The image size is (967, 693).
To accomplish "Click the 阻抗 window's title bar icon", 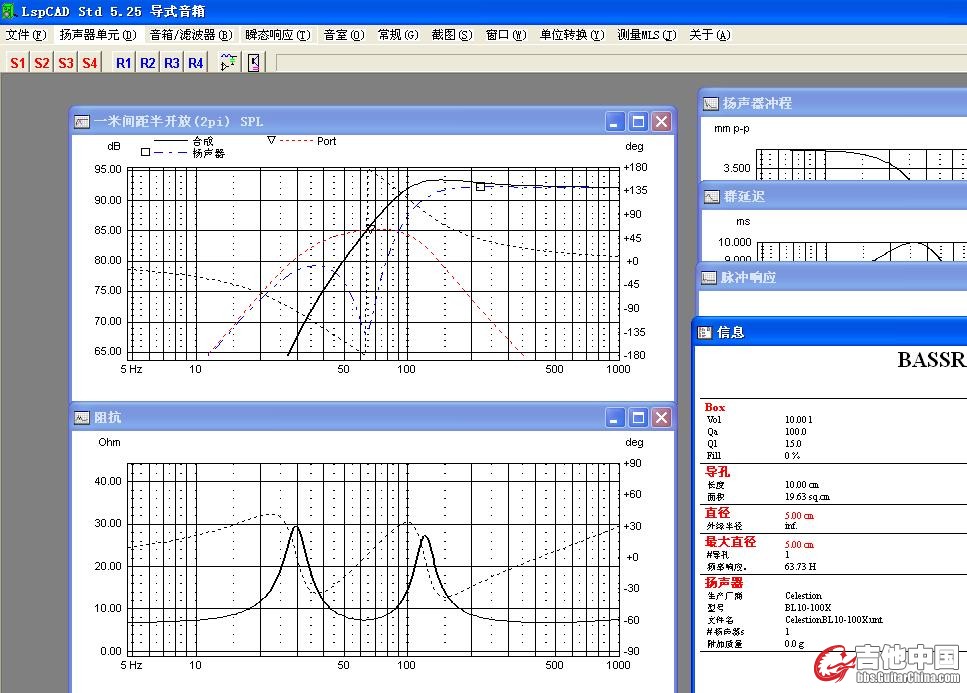I will tap(81, 418).
